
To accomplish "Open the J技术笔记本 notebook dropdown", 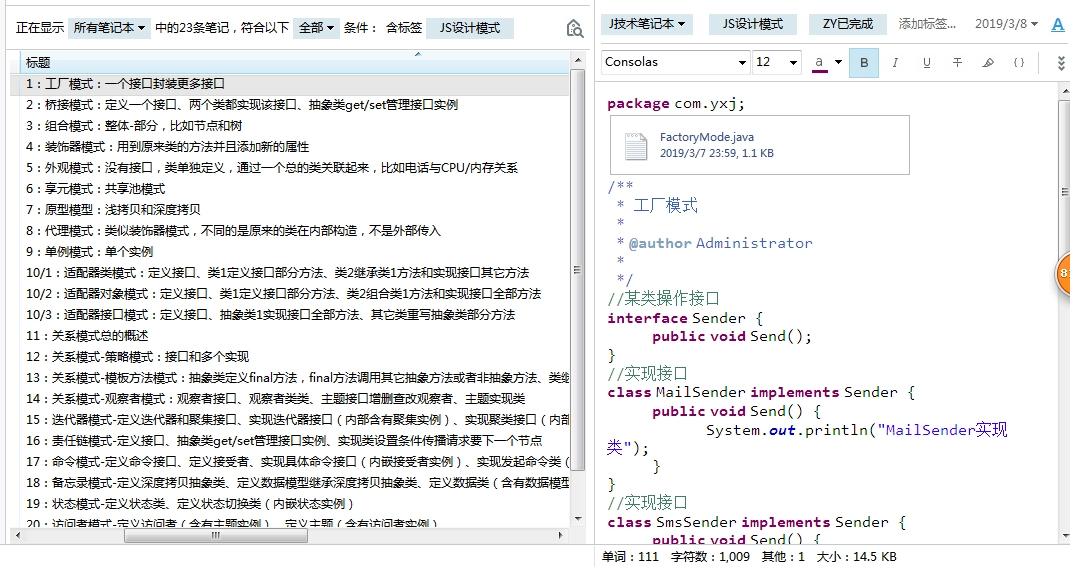I will pos(647,24).
